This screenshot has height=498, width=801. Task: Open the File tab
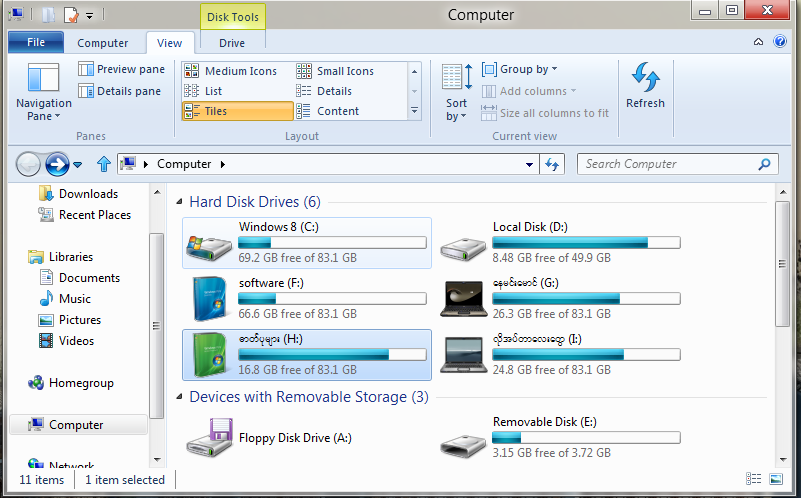(x=36, y=42)
